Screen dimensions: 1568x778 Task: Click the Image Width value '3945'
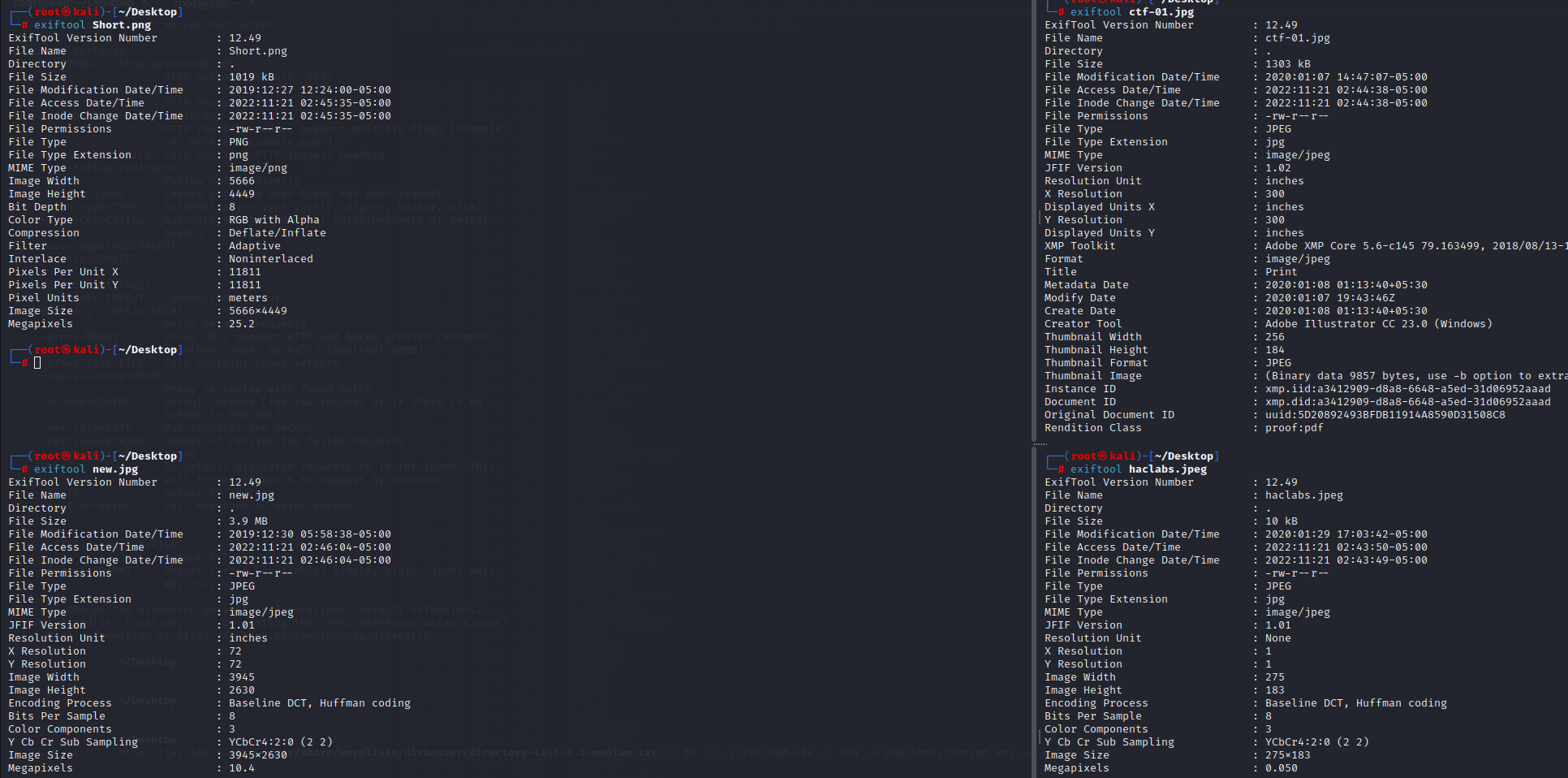coord(242,677)
